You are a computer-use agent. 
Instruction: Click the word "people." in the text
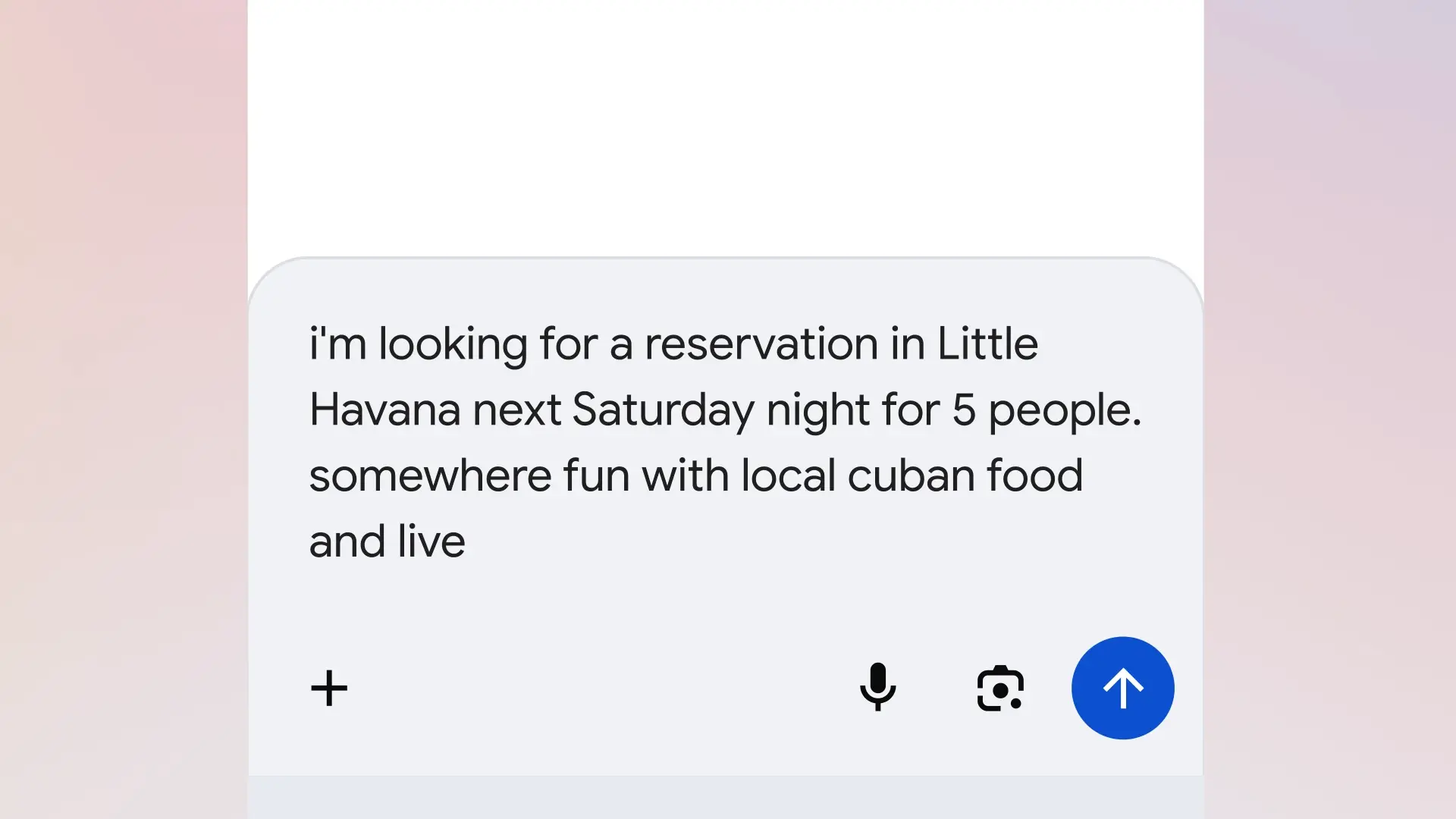point(1065,410)
